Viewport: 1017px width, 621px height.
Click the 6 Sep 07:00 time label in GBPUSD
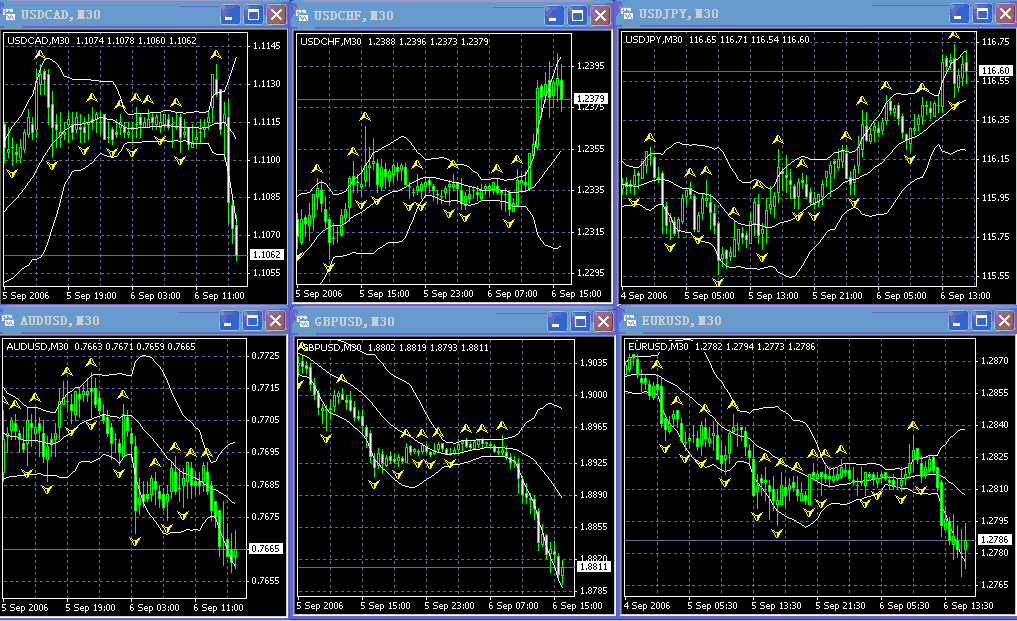[513, 606]
